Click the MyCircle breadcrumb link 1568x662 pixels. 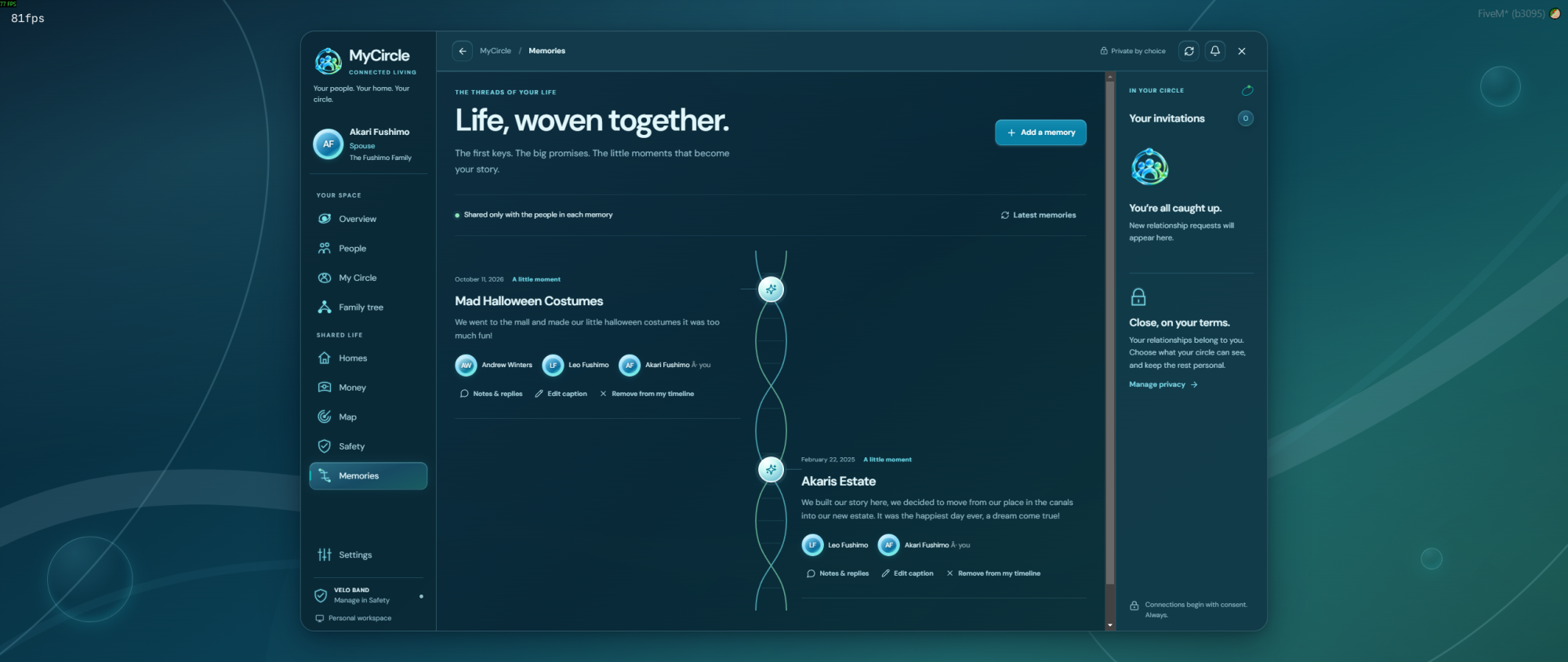click(x=495, y=51)
